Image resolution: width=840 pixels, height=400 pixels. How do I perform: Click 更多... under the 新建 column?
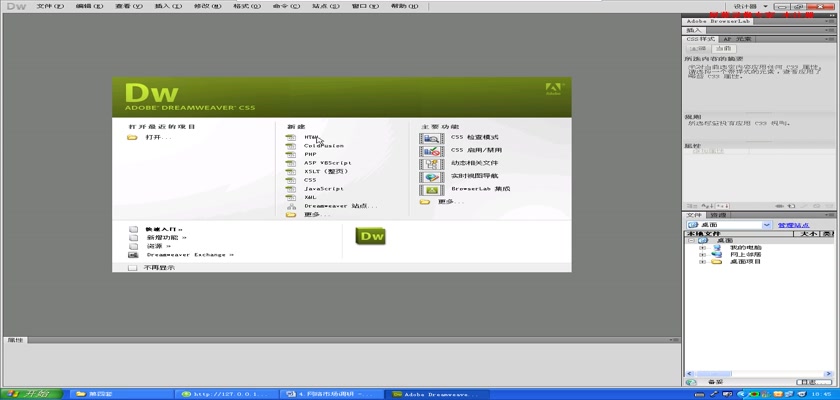[x=317, y=214]
